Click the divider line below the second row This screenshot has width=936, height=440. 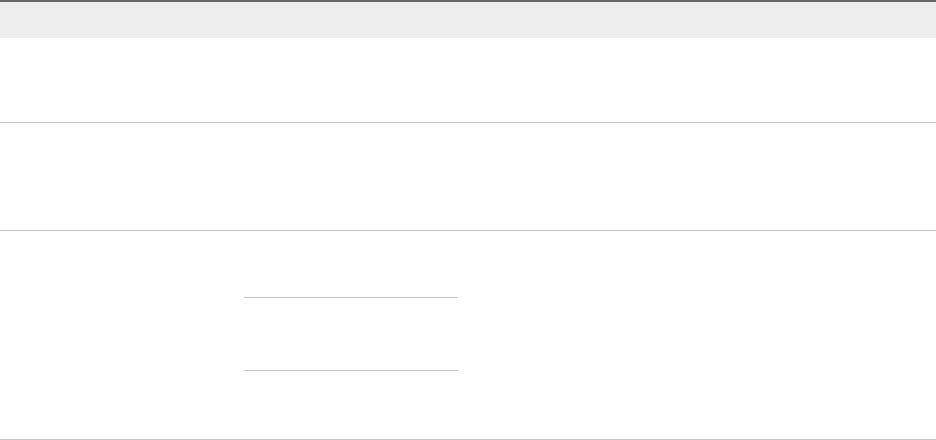point(468,230)
